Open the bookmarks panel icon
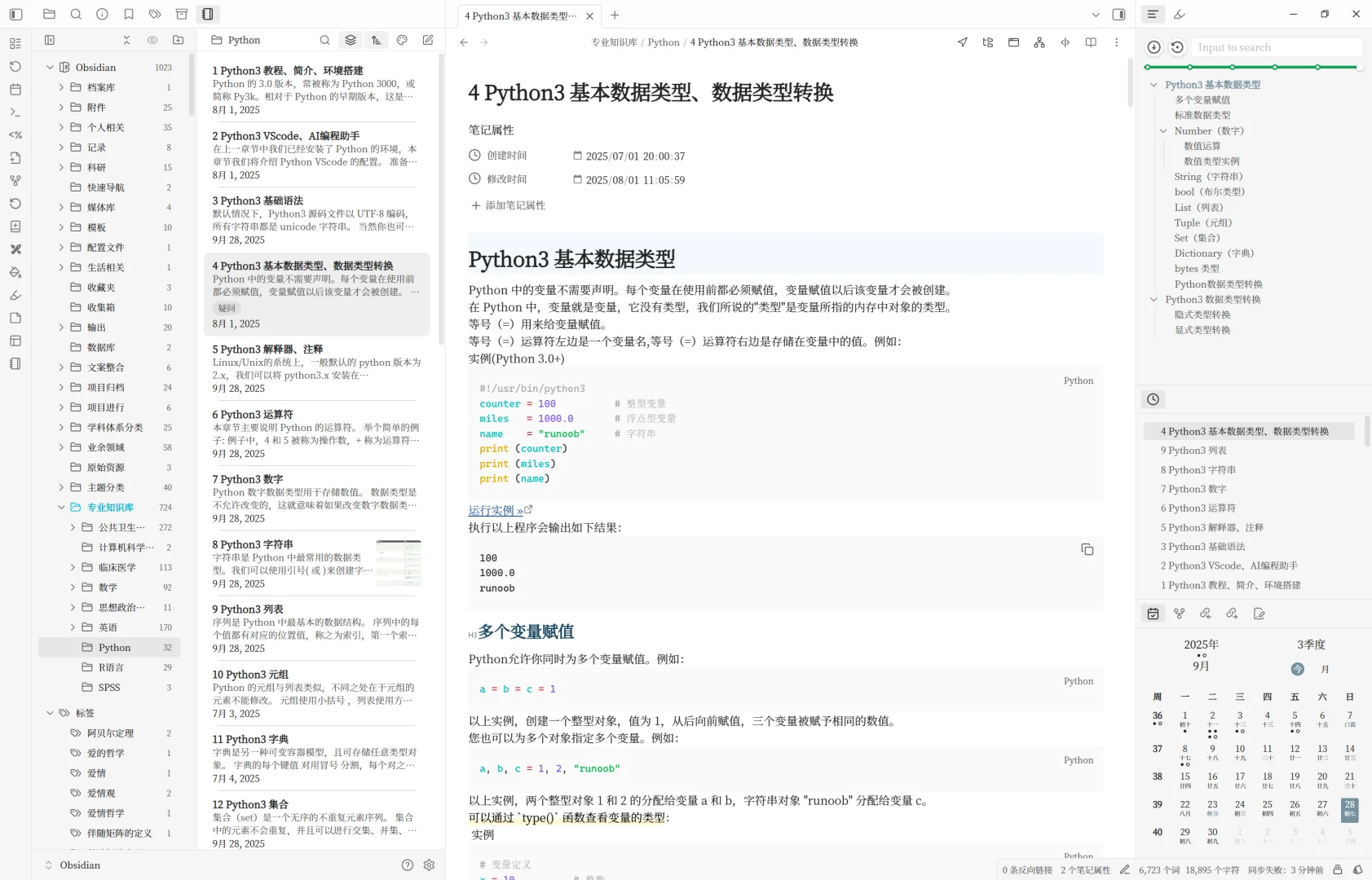Image resolution: width=1372 pixels, height=880 pixels. click(x=129, y=14)
